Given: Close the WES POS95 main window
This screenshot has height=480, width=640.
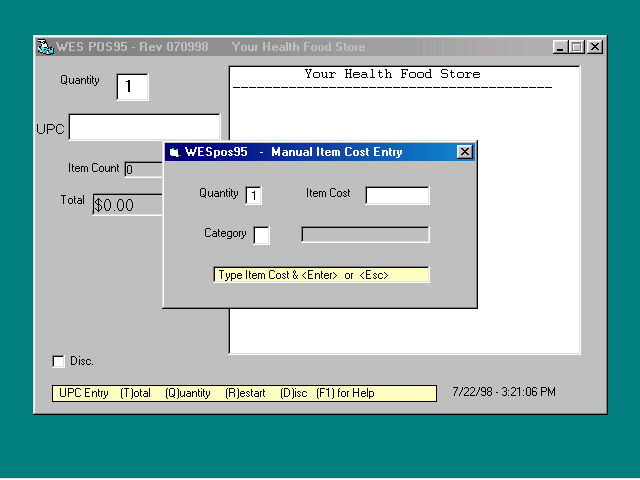Looking at the screenshot, I should (595, 47).
